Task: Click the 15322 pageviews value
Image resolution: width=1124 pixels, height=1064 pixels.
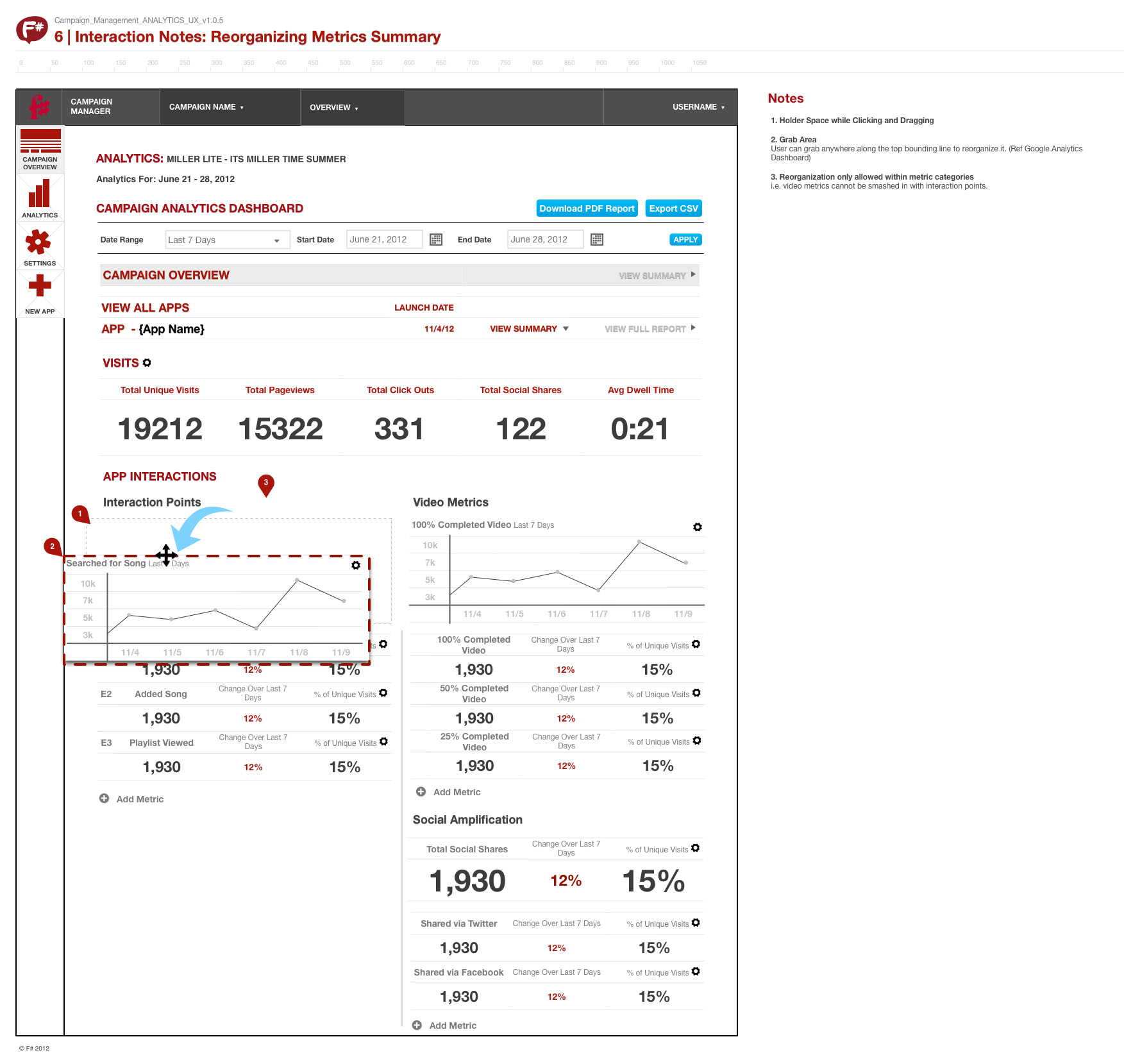Action: (281, 429)
